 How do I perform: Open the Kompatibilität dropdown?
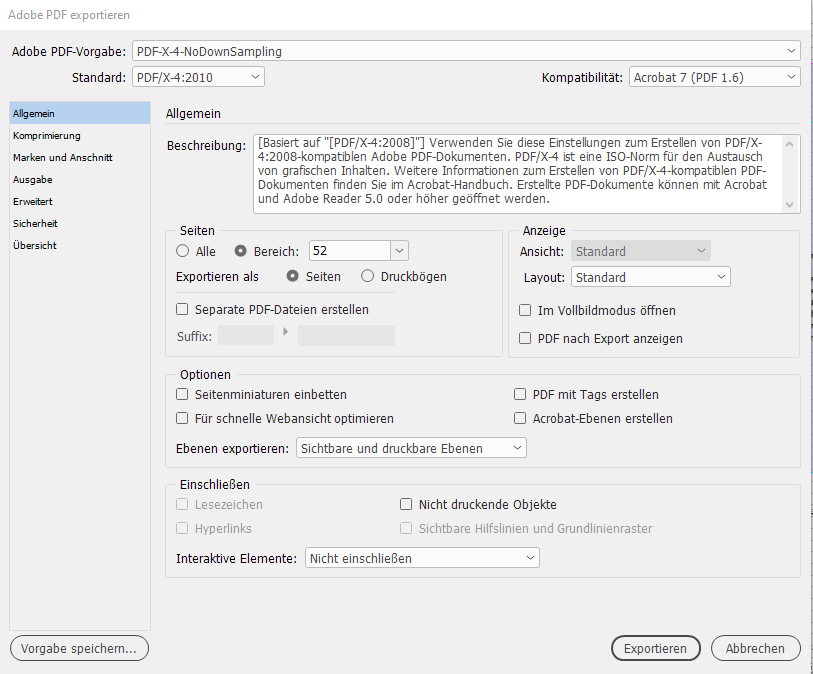pyautogui.click(x=713, y=75)
